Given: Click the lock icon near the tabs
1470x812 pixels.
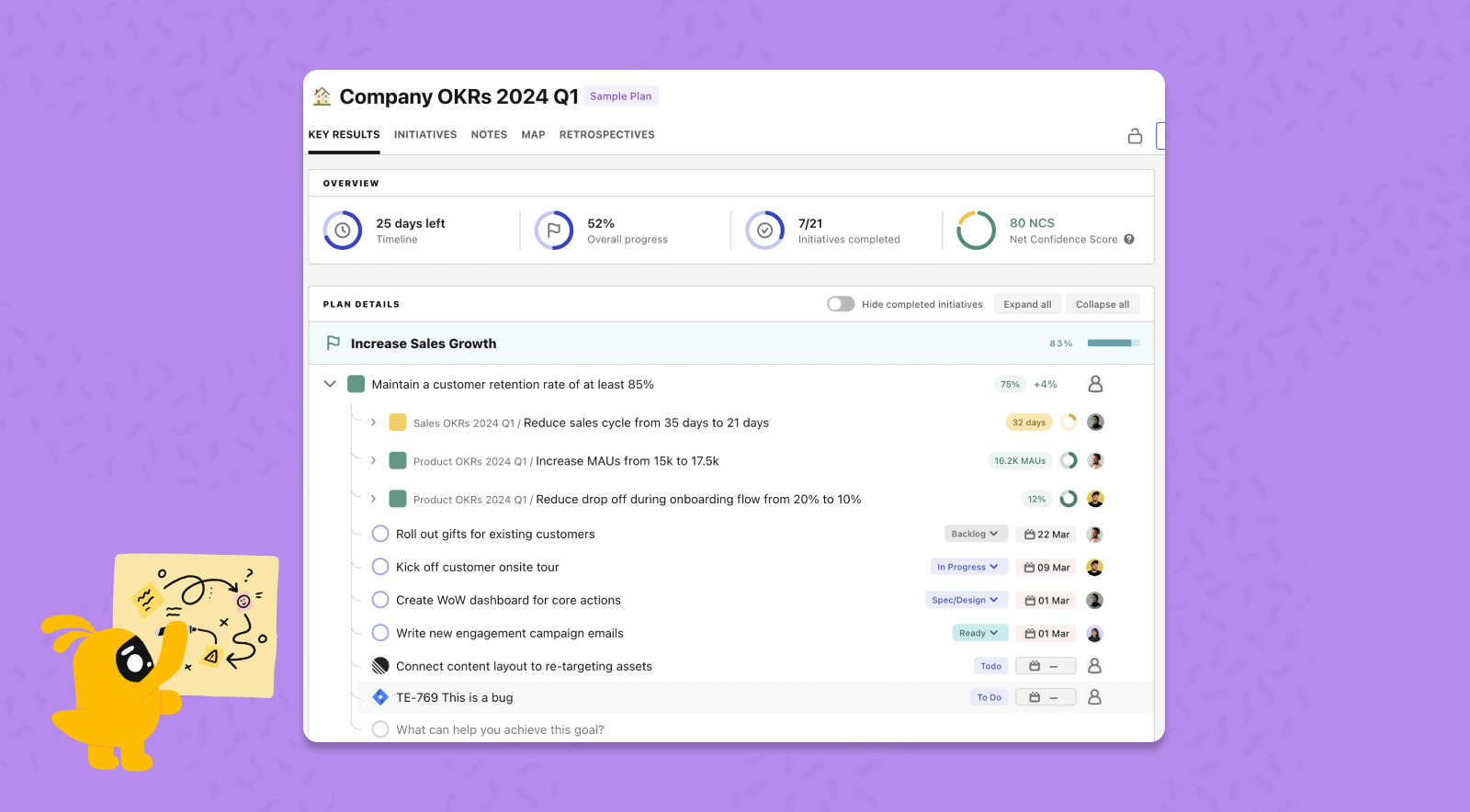Looking at the screenshot, I should pos(1135,136).
